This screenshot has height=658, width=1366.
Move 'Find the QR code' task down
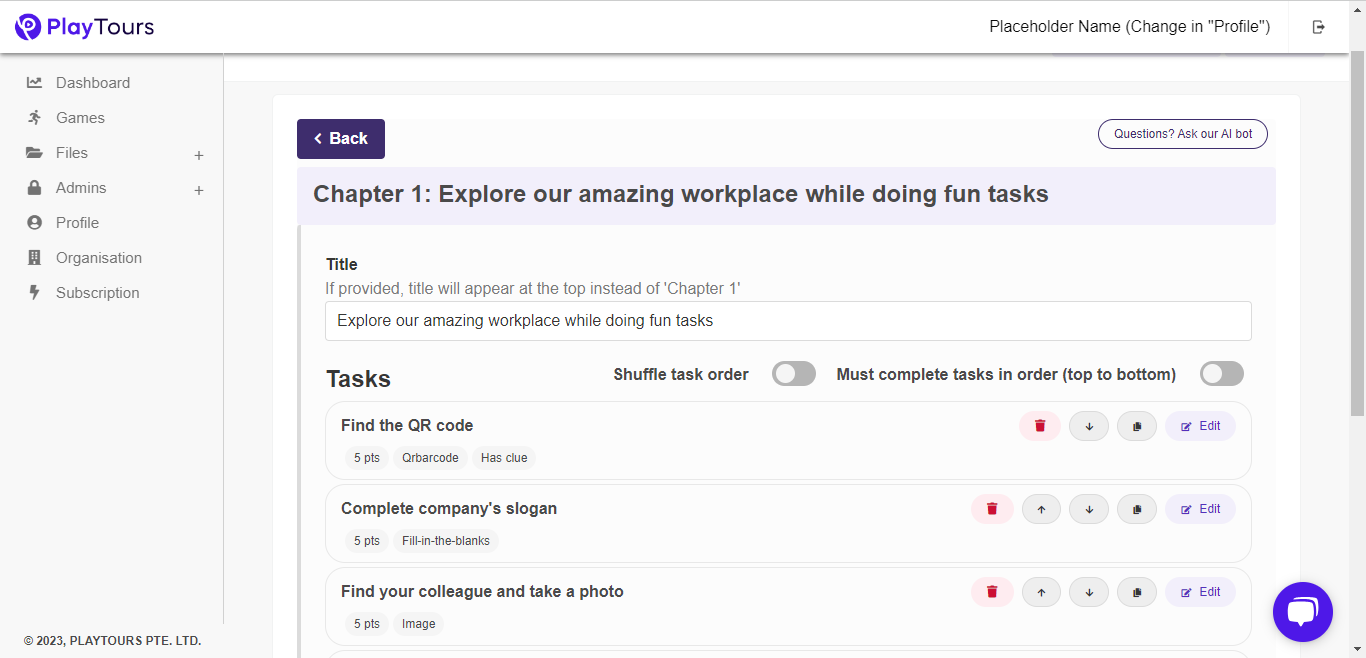click(1089, 426)
